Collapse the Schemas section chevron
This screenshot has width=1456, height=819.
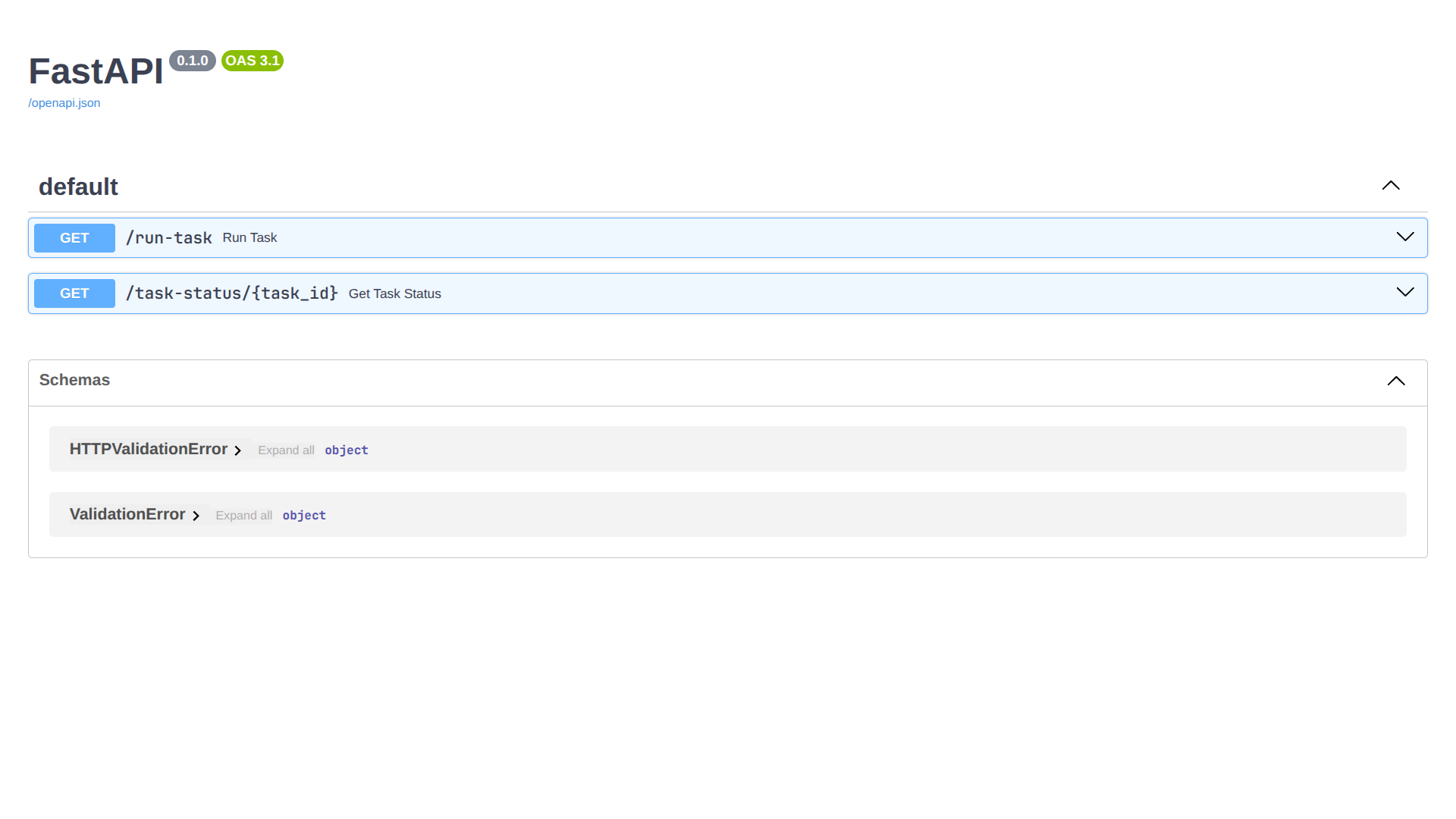[x=1395, y=381]
